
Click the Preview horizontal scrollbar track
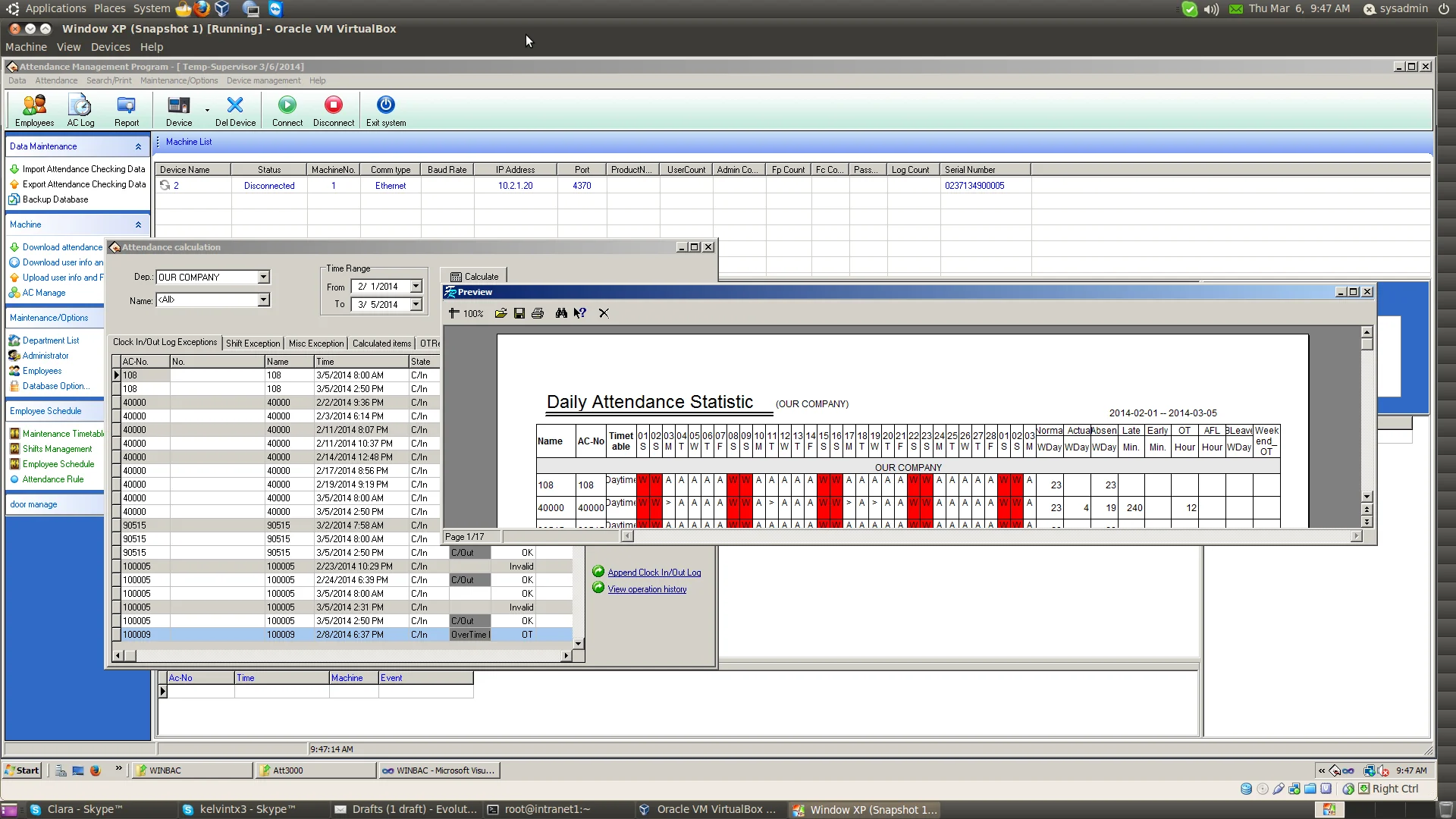coord(986,537)
